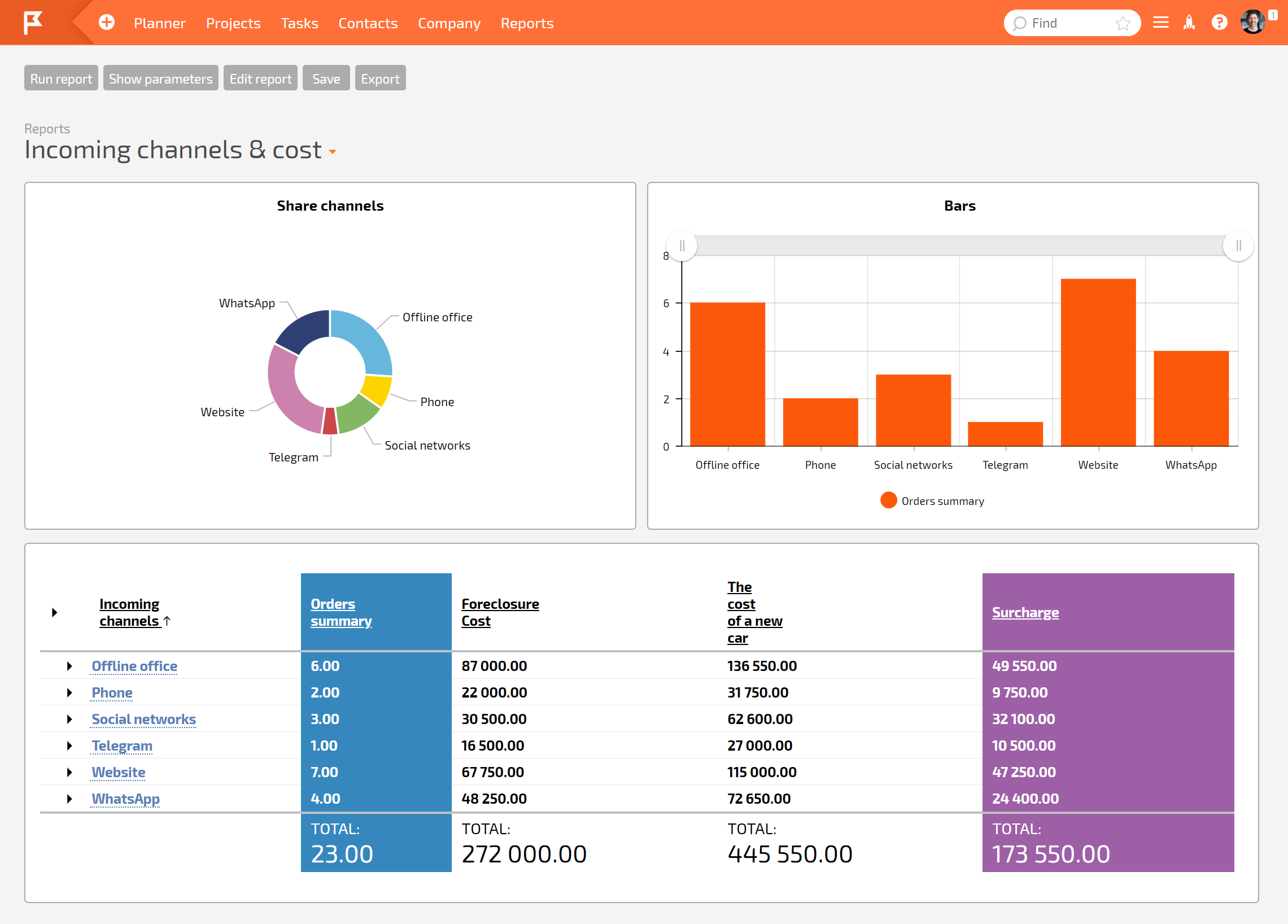Expand the Telegram row
Viewport: 1288px width, 924px height.
pos(69,746)
